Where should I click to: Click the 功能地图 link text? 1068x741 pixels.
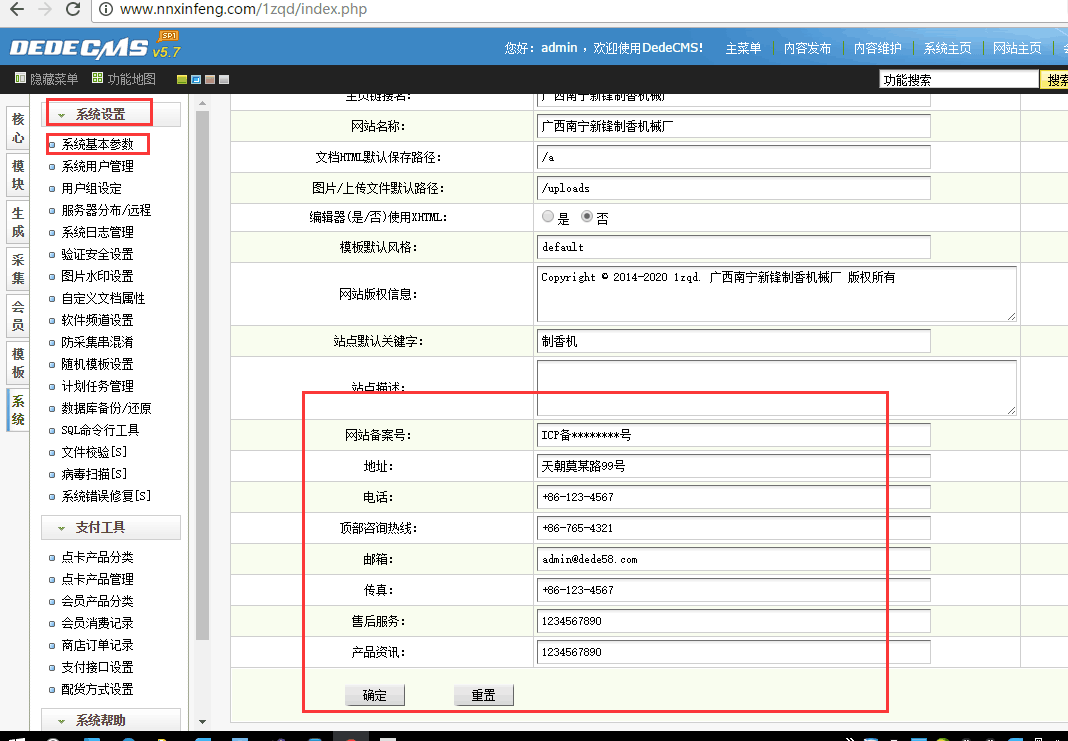click(x=131, y=80)
